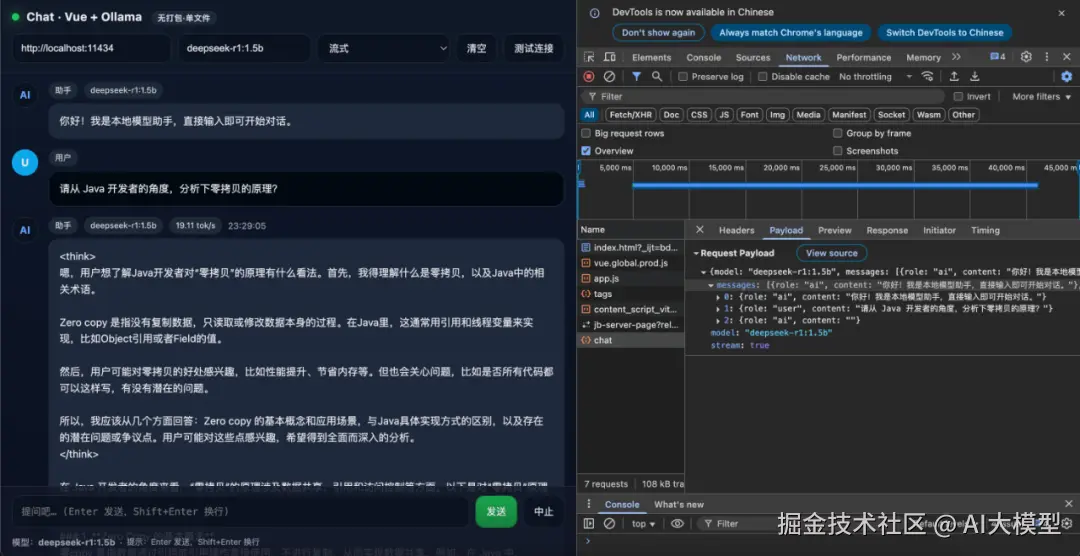Click Switch DevTools to Chinese
1080x556 pixels.
[x=944, y=32]
